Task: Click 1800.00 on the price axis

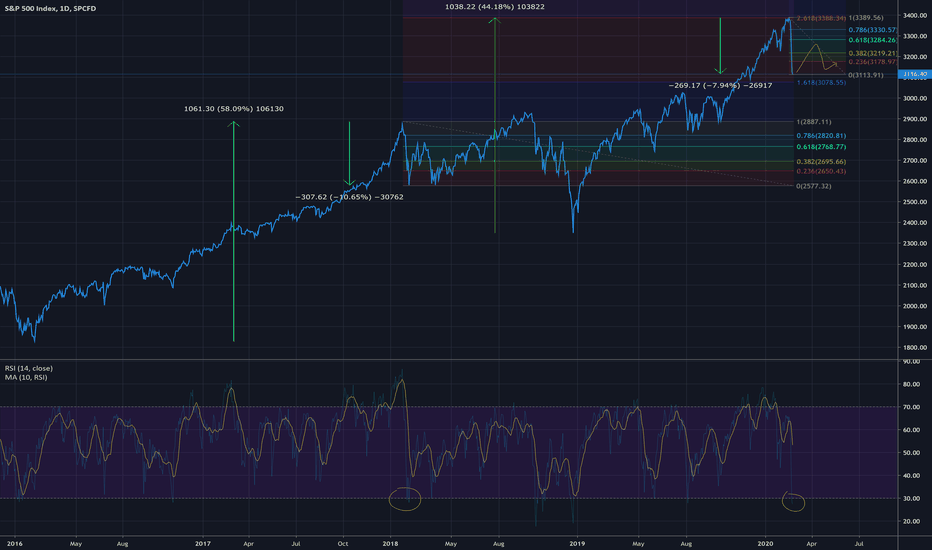Action: tap(915, 348)
